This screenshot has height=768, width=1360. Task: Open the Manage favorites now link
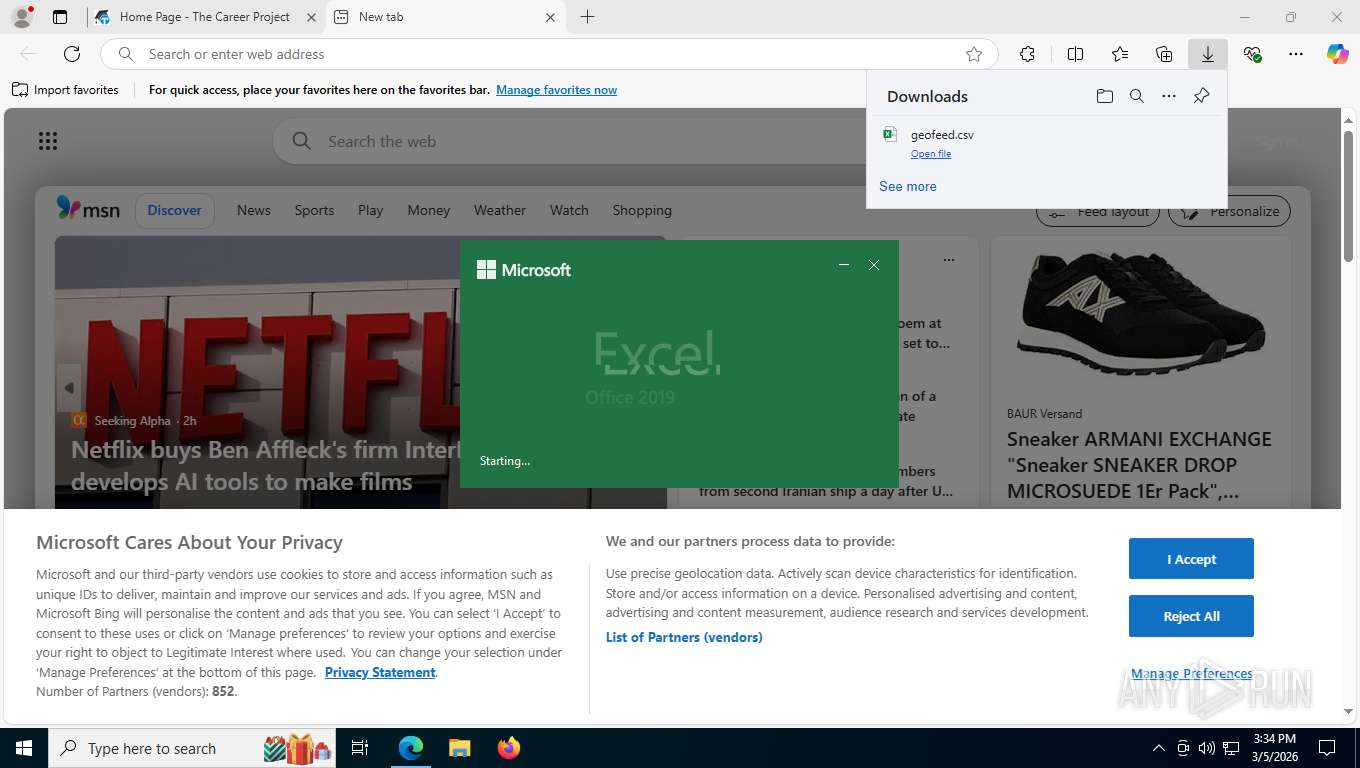point(556,90)
